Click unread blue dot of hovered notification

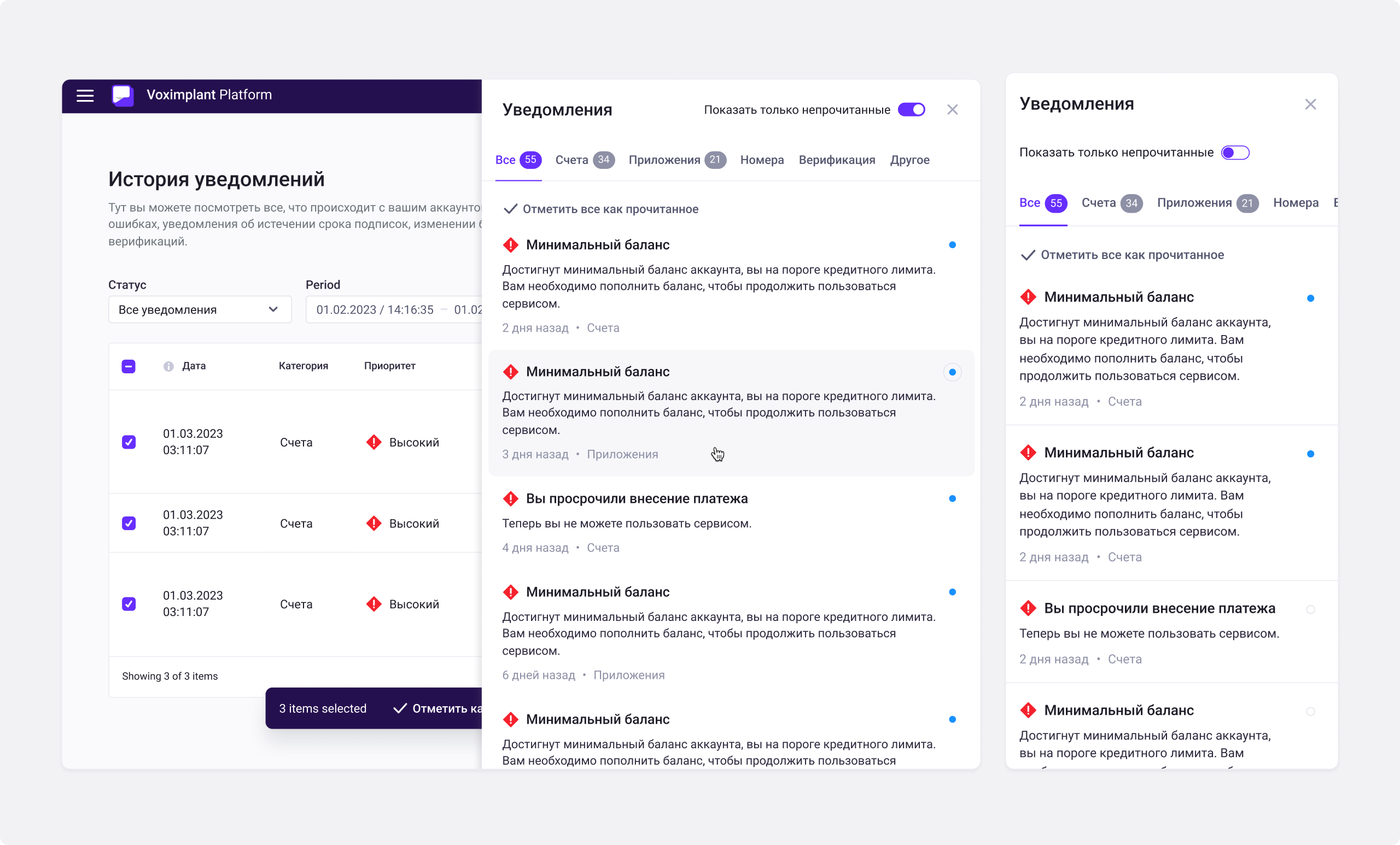coord(952,373)
